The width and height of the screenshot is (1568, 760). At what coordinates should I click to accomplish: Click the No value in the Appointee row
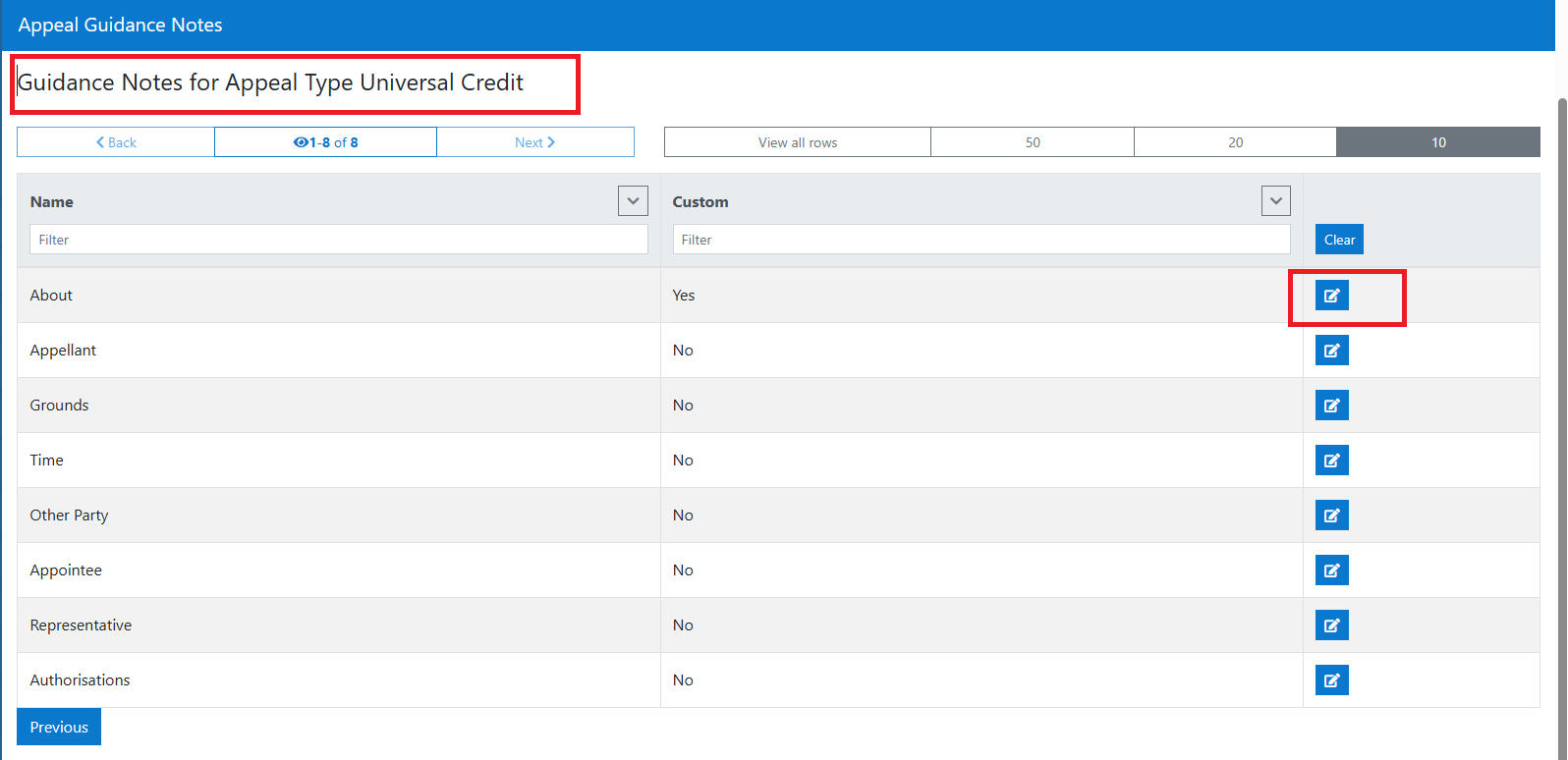coord(683,570)
